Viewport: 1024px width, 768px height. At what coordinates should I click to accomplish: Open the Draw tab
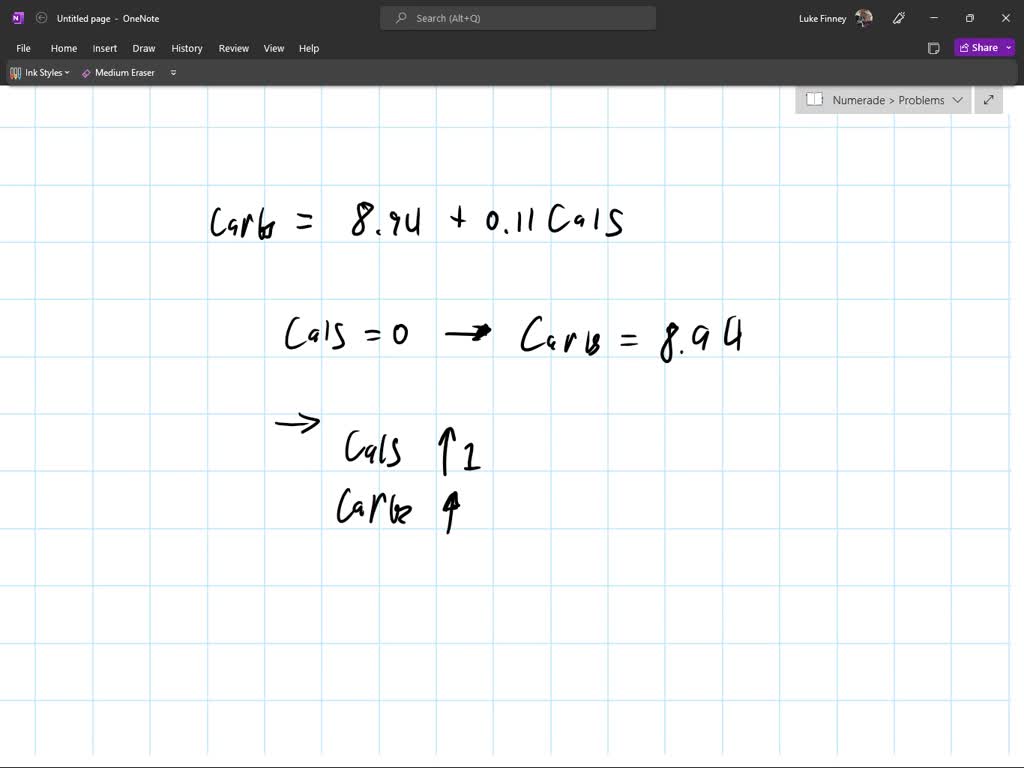[144, 48]
